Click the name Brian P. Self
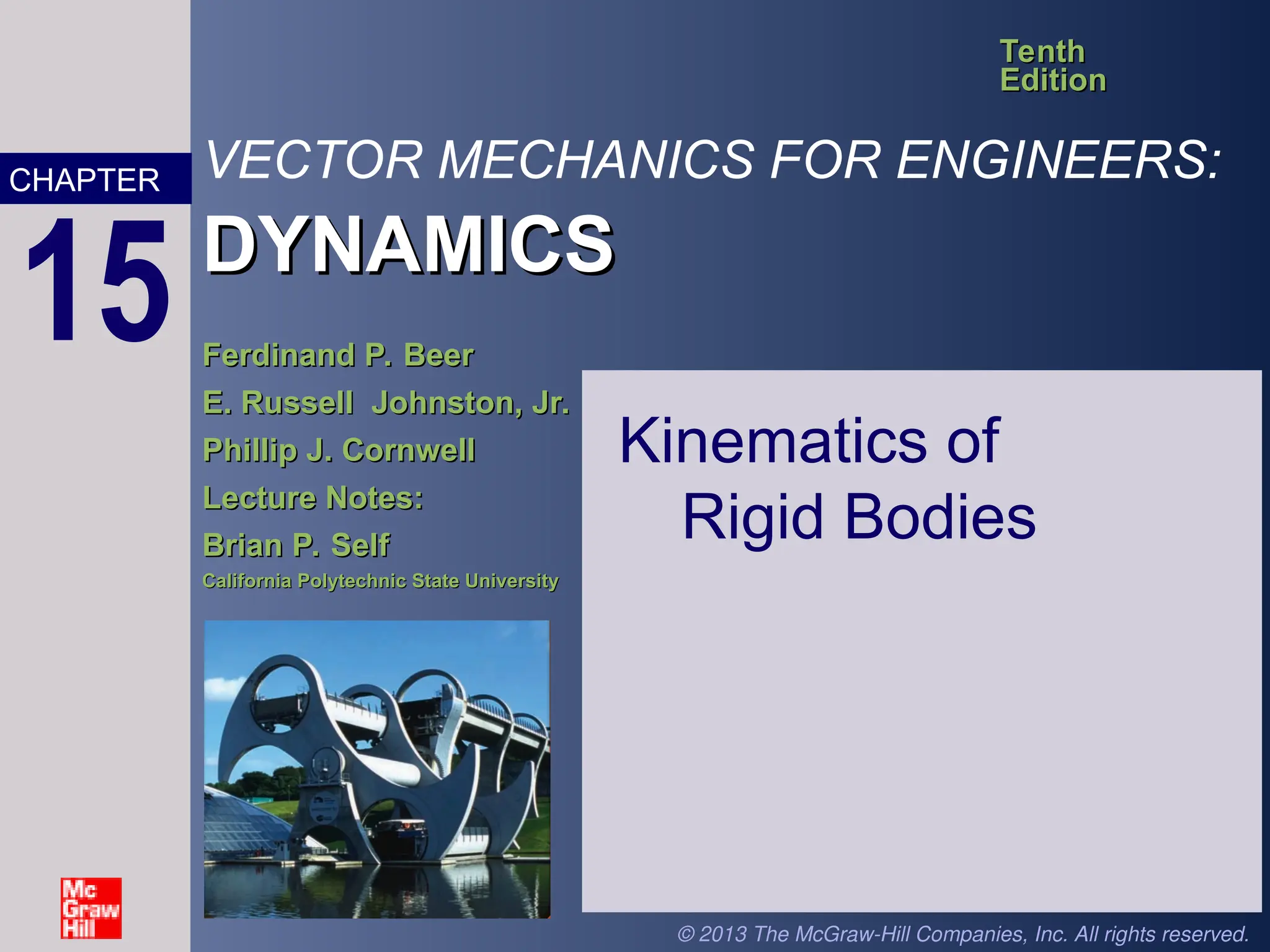Viewport: 1270px width, 952px height. [296, 545]
